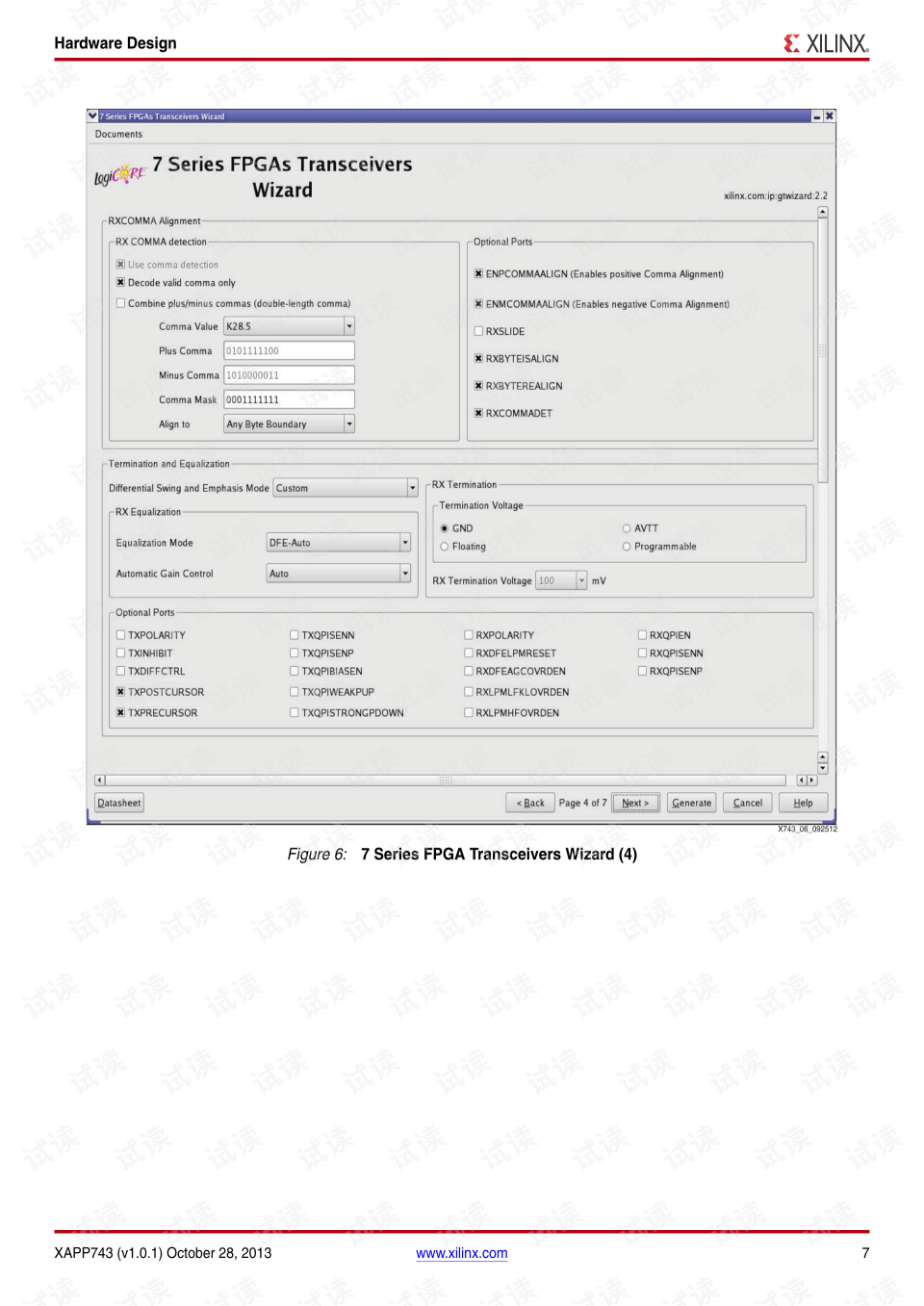Screen dimensions: 924x1306
Task: Click the Comma Mask input field
Action: (289, 399)
